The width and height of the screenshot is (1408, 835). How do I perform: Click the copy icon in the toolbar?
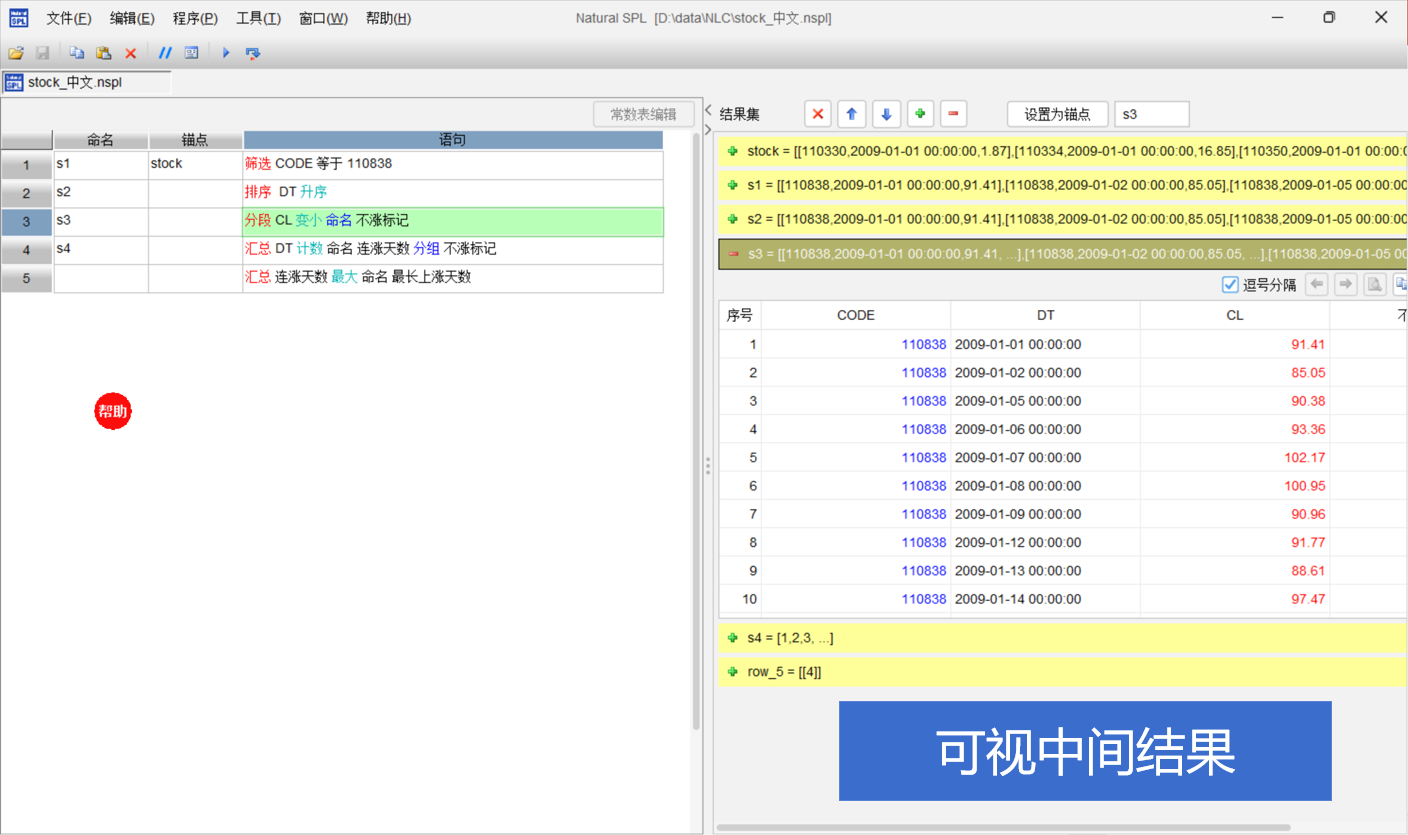point(77,53)
